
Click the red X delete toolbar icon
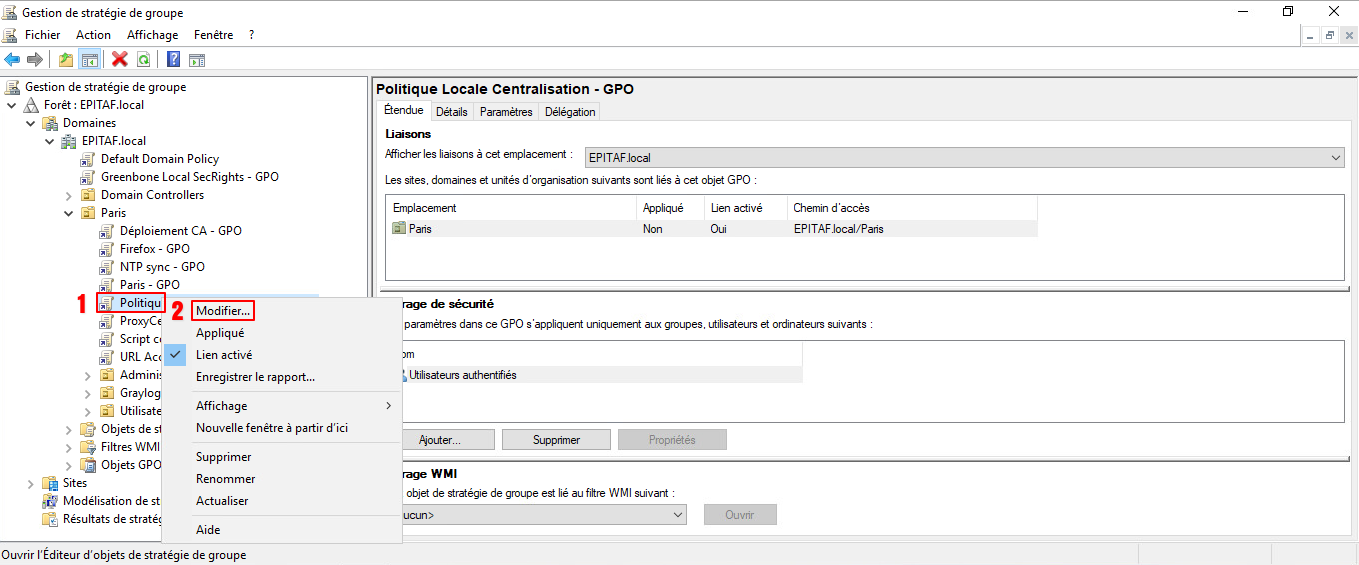click(x=120, y=60)
